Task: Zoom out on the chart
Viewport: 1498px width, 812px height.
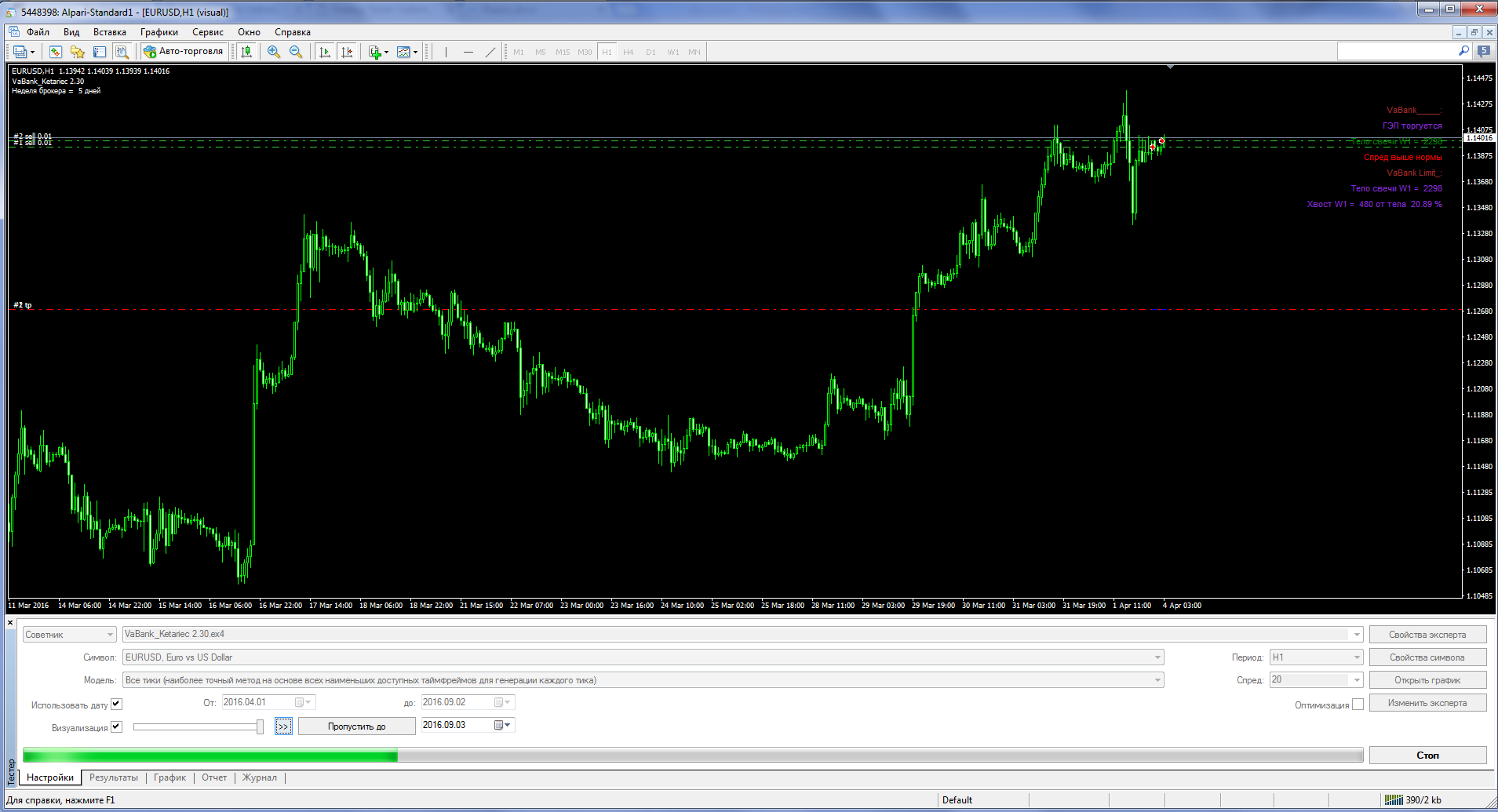Action: tap(296, 52)
